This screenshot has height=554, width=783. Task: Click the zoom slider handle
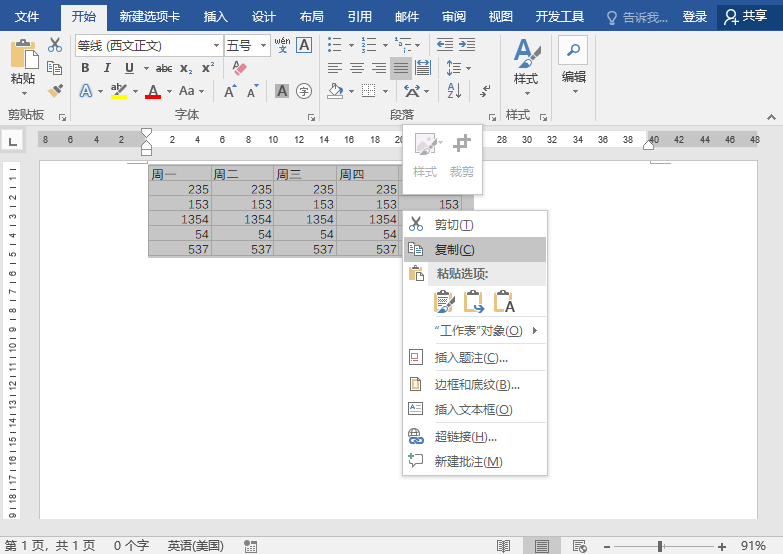tap(661, 546)
